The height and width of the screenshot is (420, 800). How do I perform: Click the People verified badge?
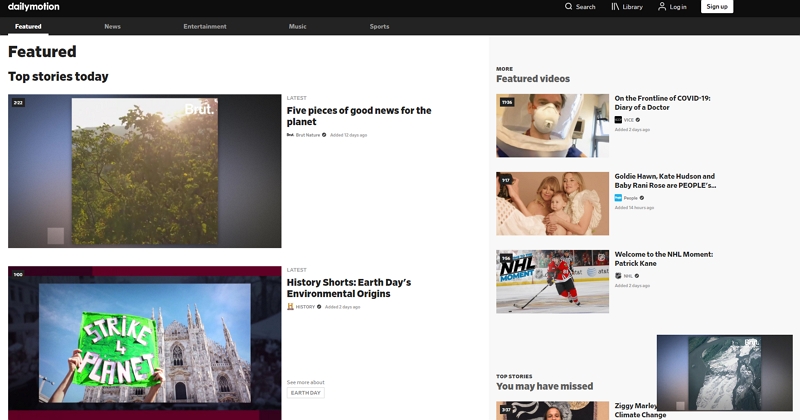[642, 198]
